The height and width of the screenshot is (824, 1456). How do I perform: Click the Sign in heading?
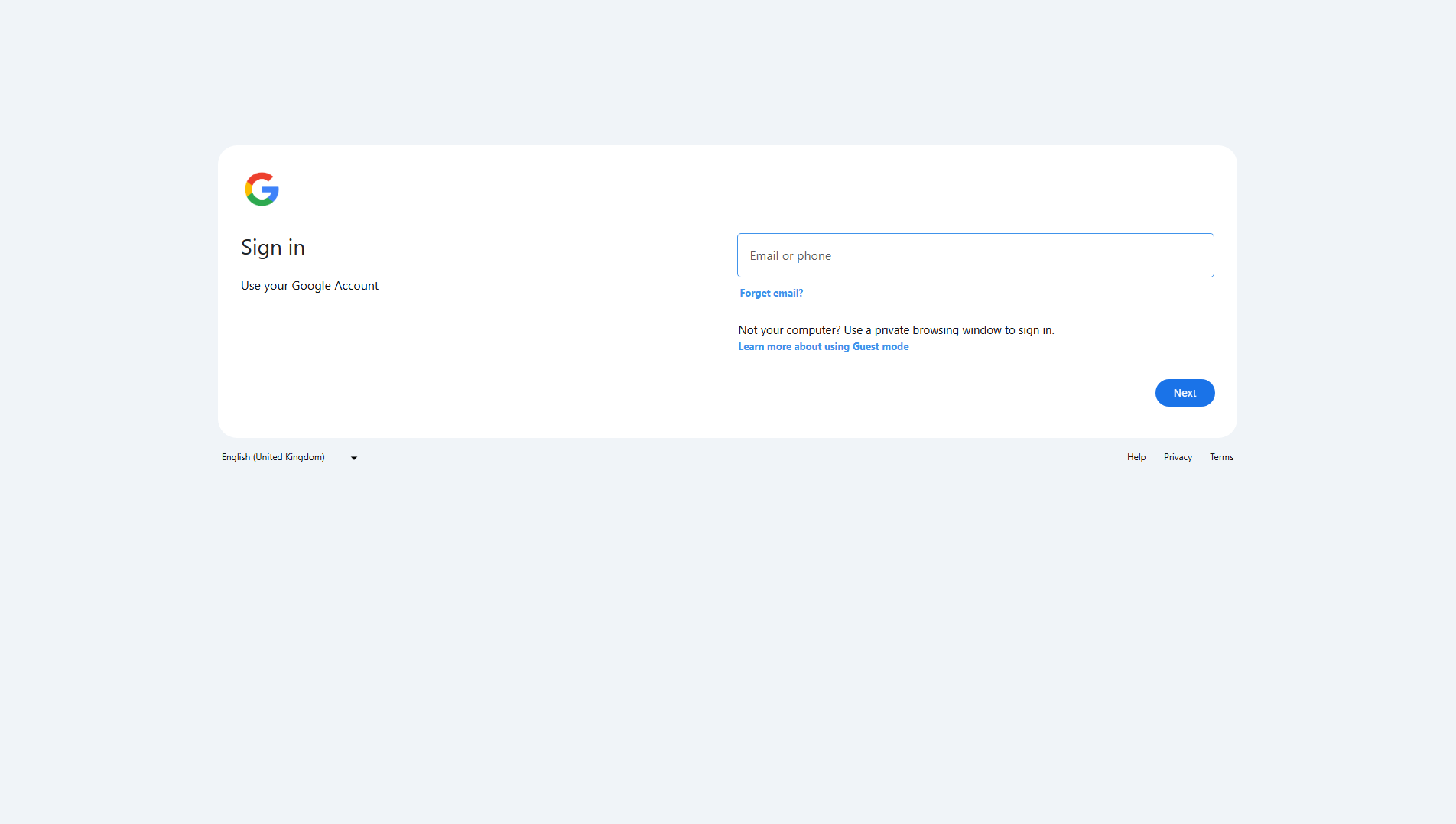273,248
